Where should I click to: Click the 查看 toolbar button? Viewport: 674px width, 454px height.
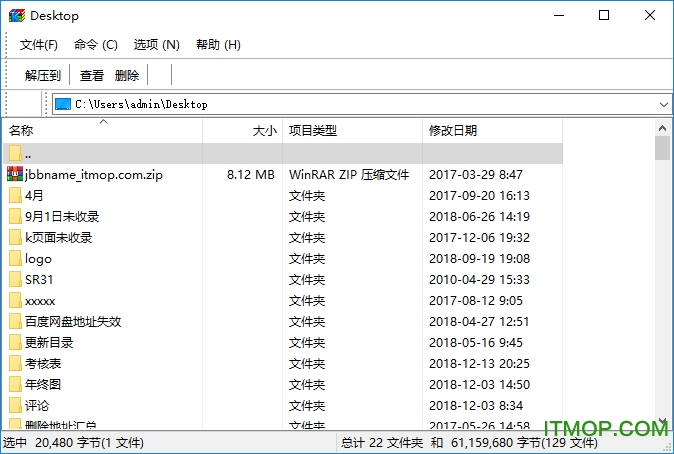(92, 75)
